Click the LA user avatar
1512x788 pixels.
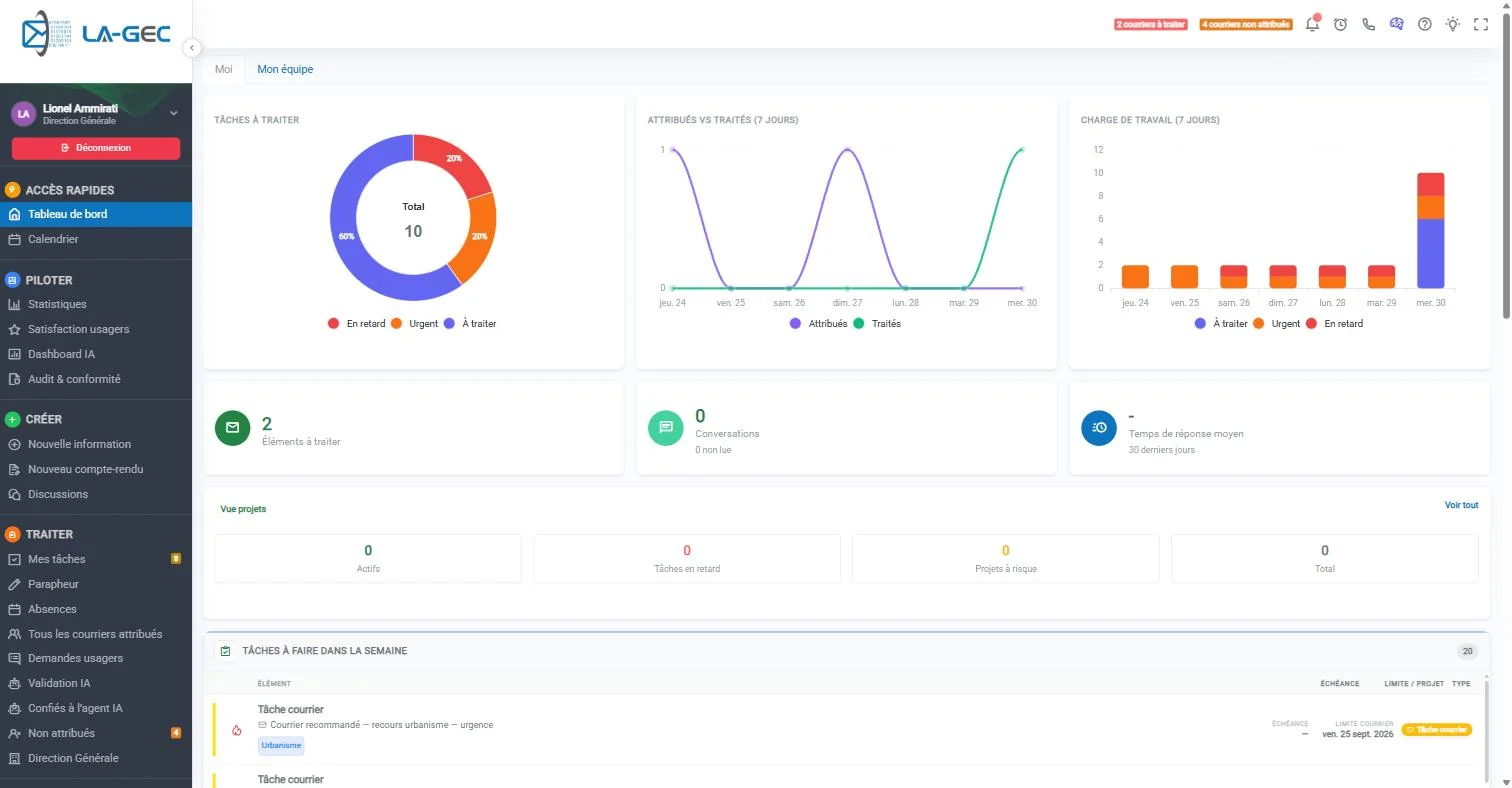point(24,114)
